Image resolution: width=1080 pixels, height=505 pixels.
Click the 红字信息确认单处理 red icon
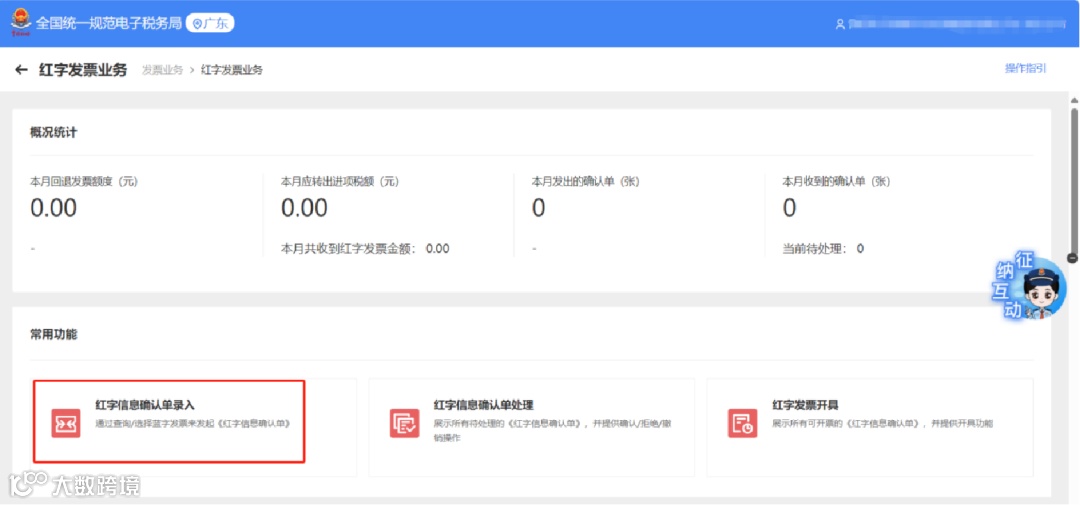pos(404,423)
